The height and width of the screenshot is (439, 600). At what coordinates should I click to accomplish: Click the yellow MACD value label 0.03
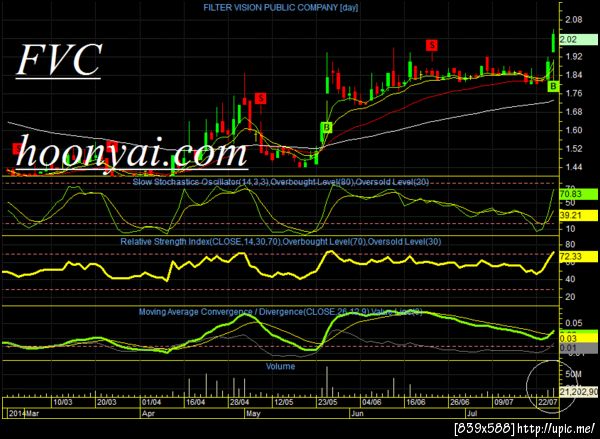(579, 338)
